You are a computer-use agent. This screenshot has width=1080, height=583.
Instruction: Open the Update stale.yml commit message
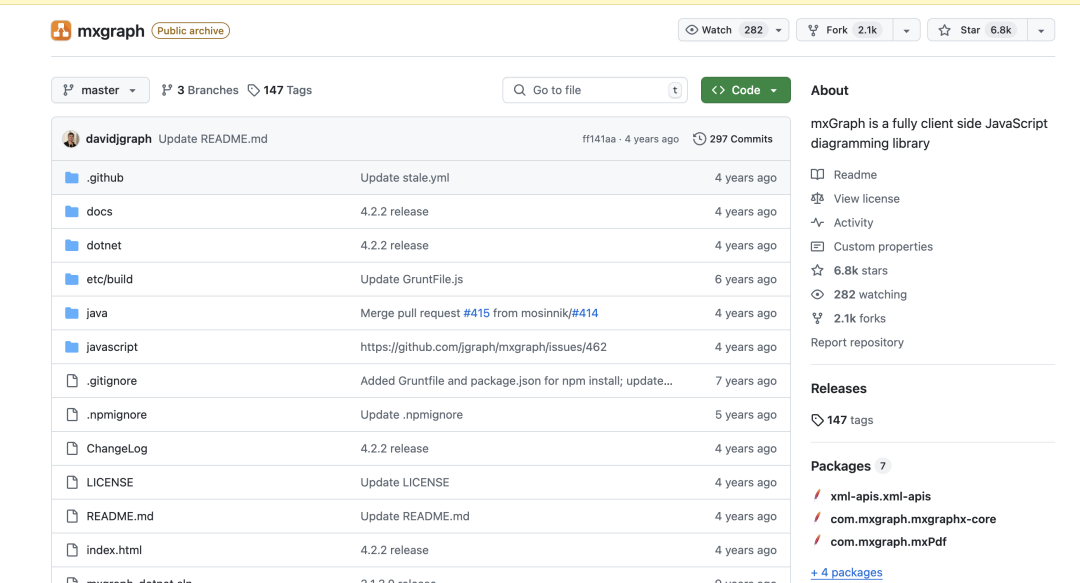click(405, 178)
